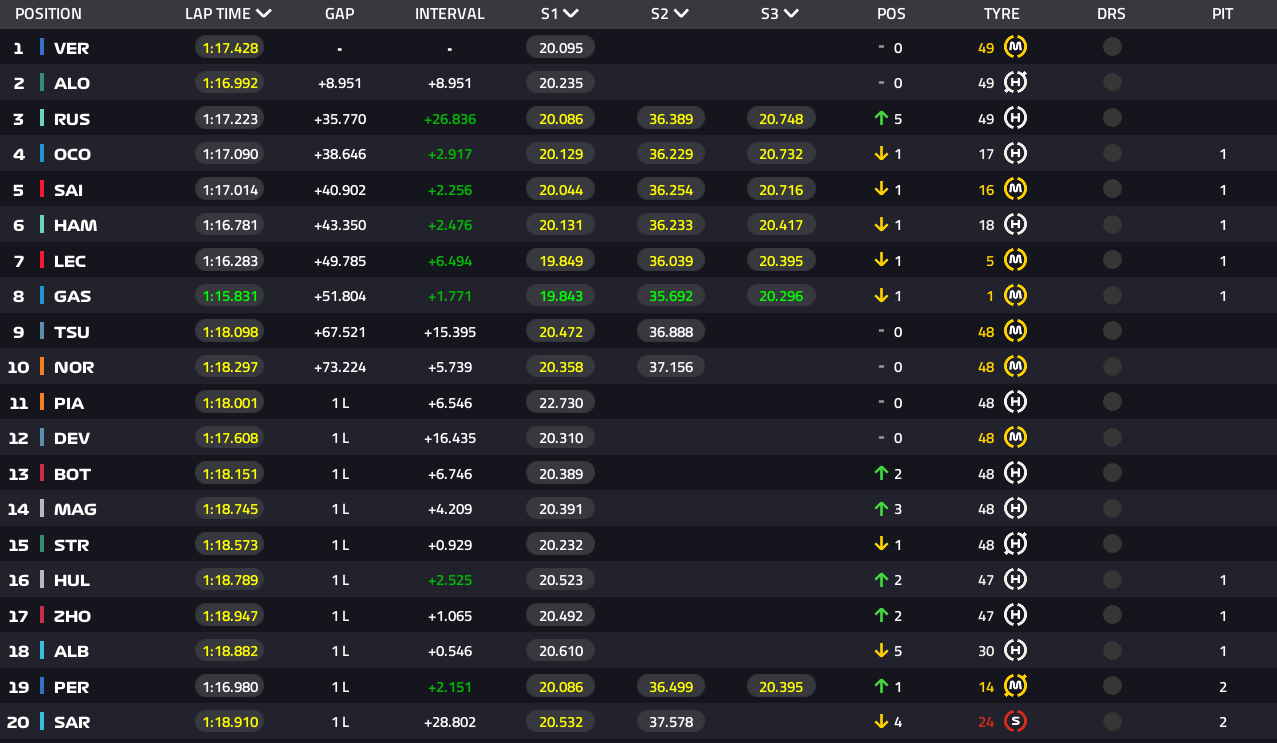Image resolution: width=1277 pixels, height=743 pixels.
Task: Click Perez's medium tyre icon
Action: (1016, 686)
